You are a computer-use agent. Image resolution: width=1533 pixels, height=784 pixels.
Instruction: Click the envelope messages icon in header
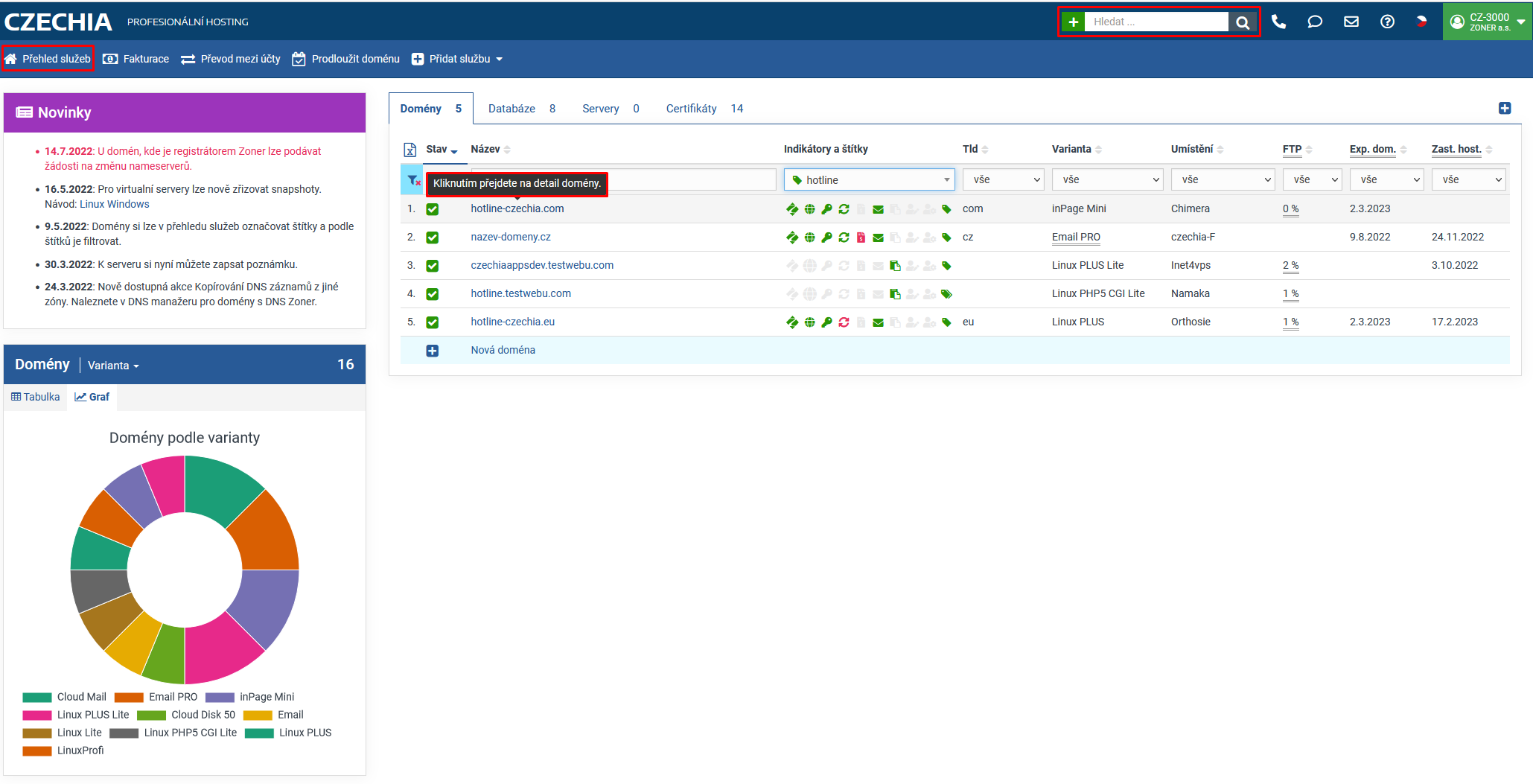(1351, 22)
